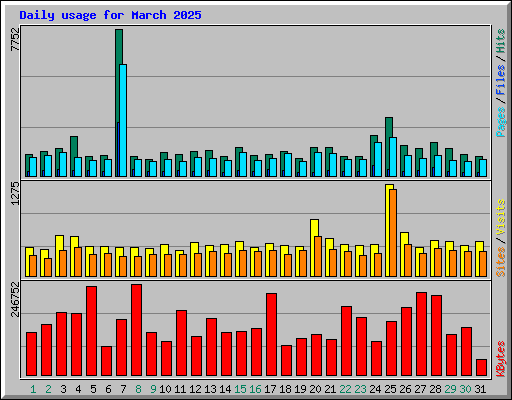This screenshot has height=400, width=512.
Task: Select day label 27 on the x-axis
Action: click(420, 389)
